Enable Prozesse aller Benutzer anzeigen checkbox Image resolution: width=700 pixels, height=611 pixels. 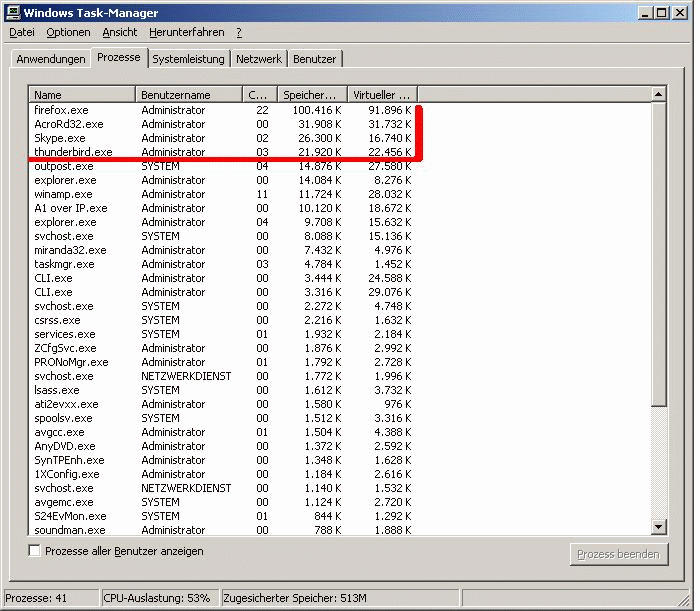[34, 551]
